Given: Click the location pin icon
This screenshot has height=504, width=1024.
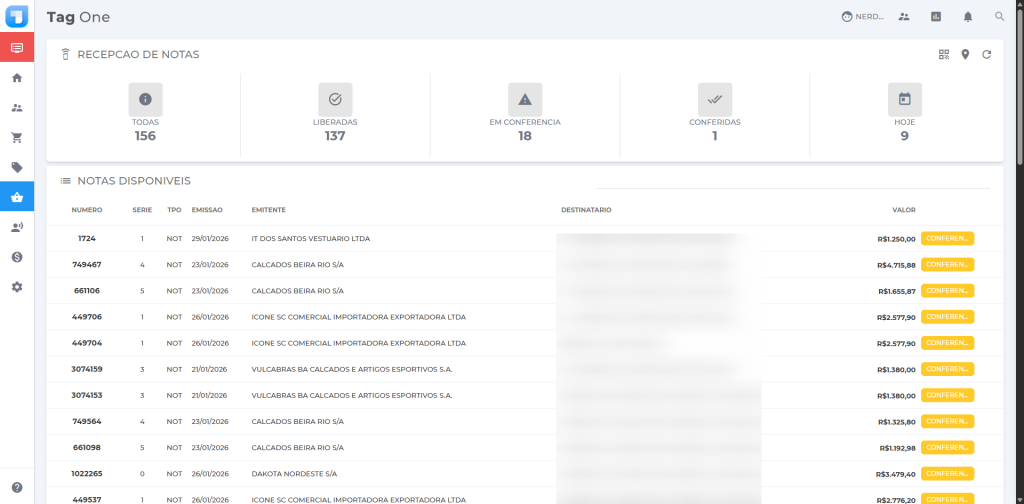Looking at the screenshot, I should point(965,54).
